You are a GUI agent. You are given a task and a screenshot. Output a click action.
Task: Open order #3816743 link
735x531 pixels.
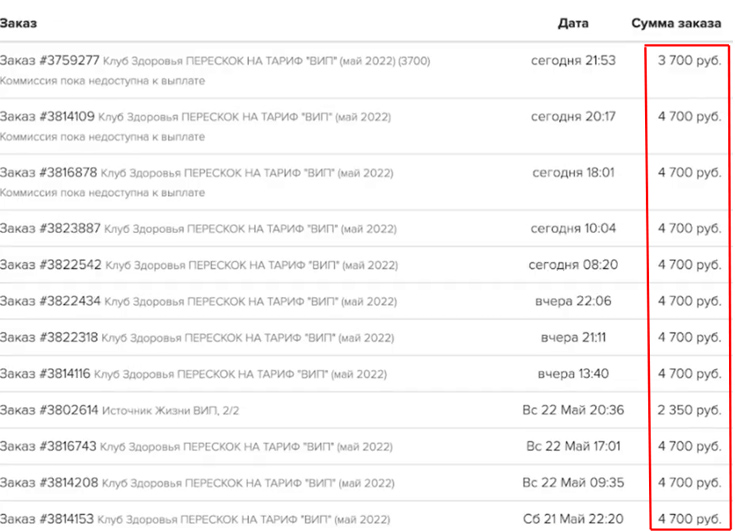pyautogui.click(x=48, y=446)
